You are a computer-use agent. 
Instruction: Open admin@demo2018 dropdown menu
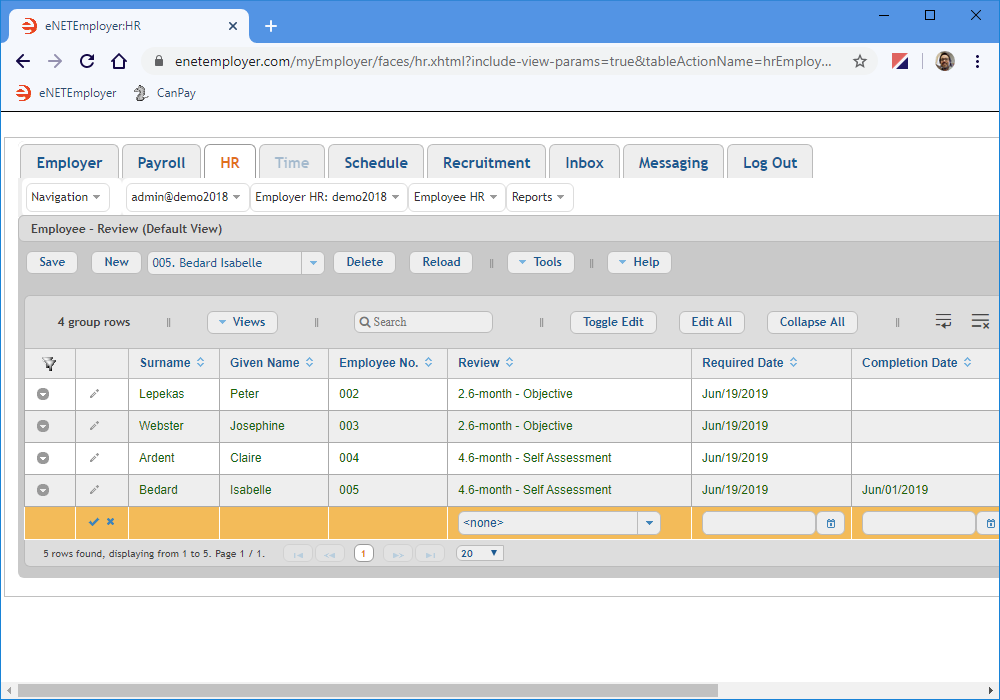(186, 197)
